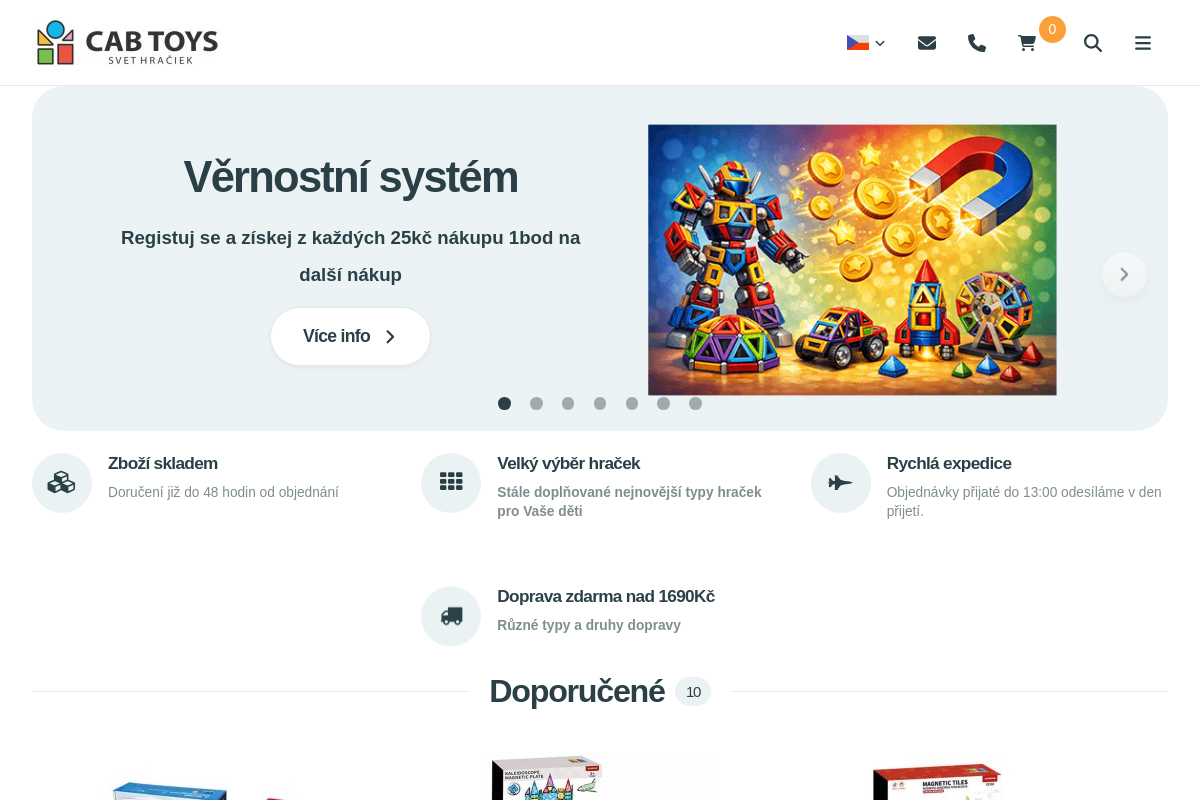This screenshot has height=800, width=1200.
Task: Click the email envelope icon
Action: pyautogui.click(x=926, y=42)
